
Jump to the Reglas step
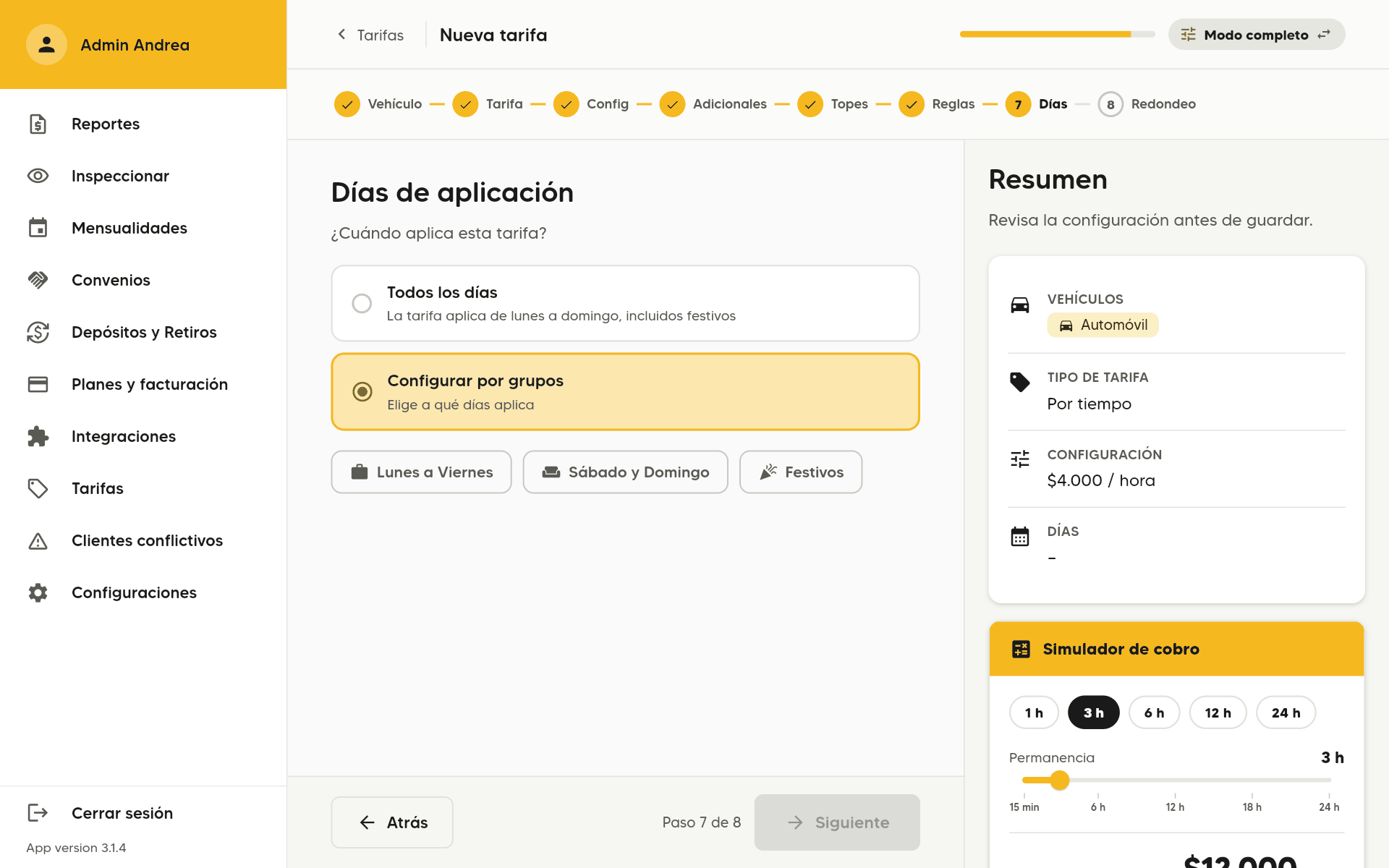coord(937,104)
